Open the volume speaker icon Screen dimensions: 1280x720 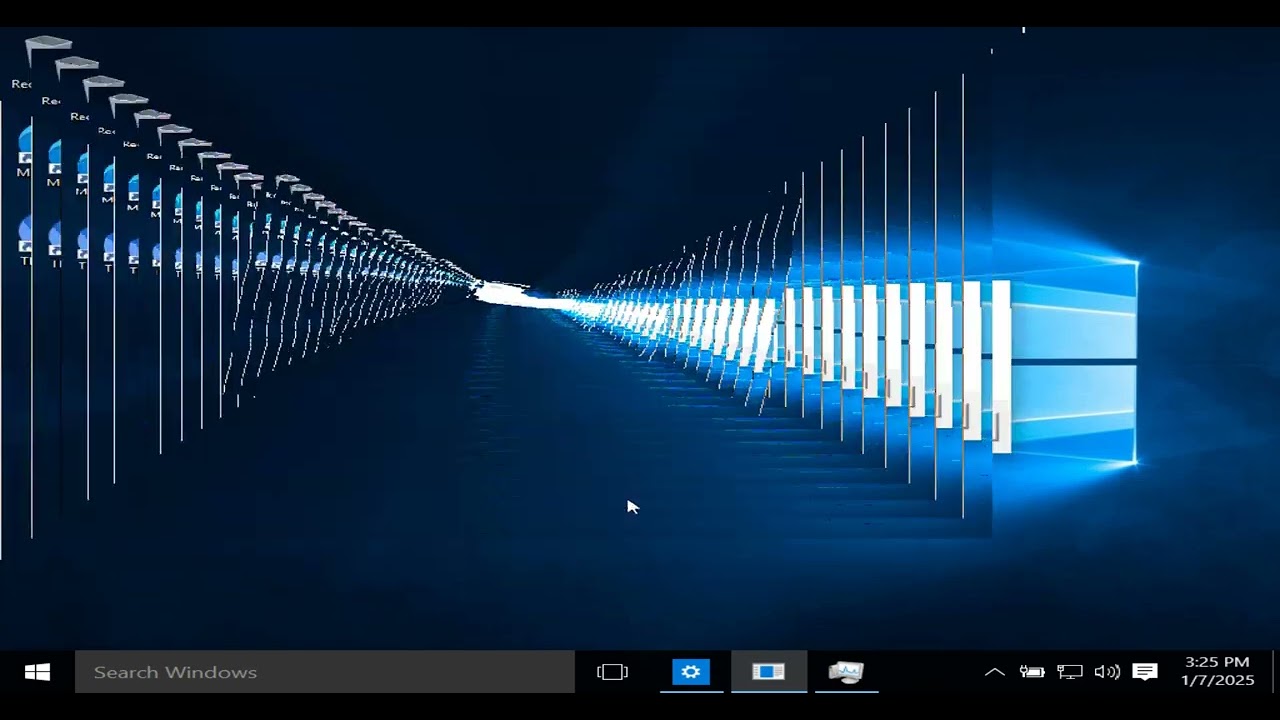[1107, 672]
